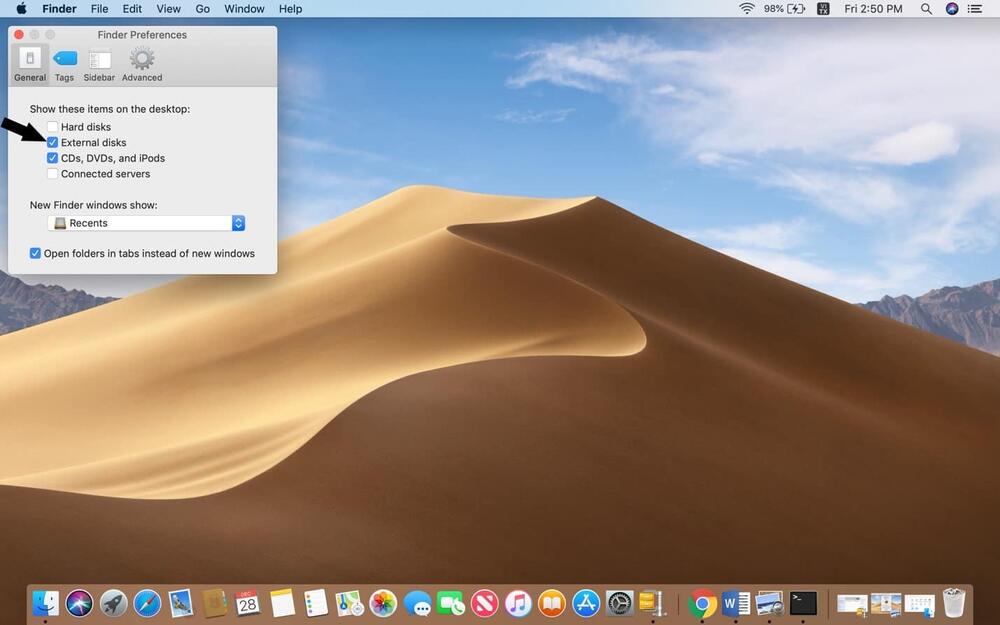Disable Open folders in tabs option

pos(36,254)
